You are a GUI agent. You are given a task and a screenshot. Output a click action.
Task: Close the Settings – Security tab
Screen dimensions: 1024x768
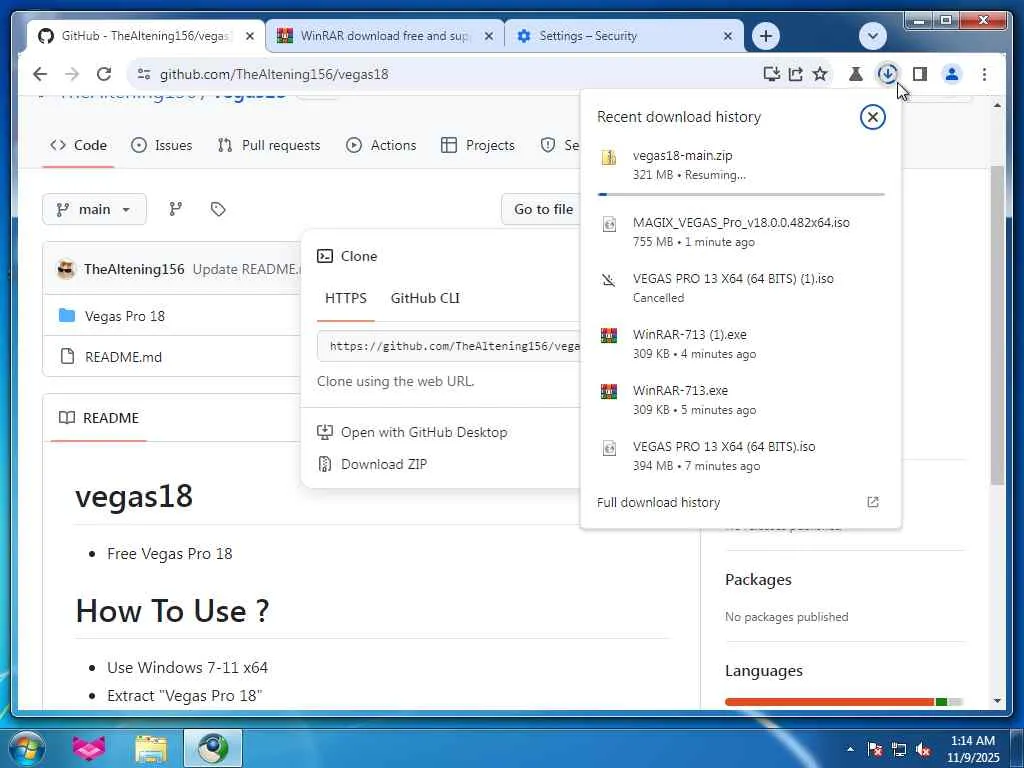[728, 37]
